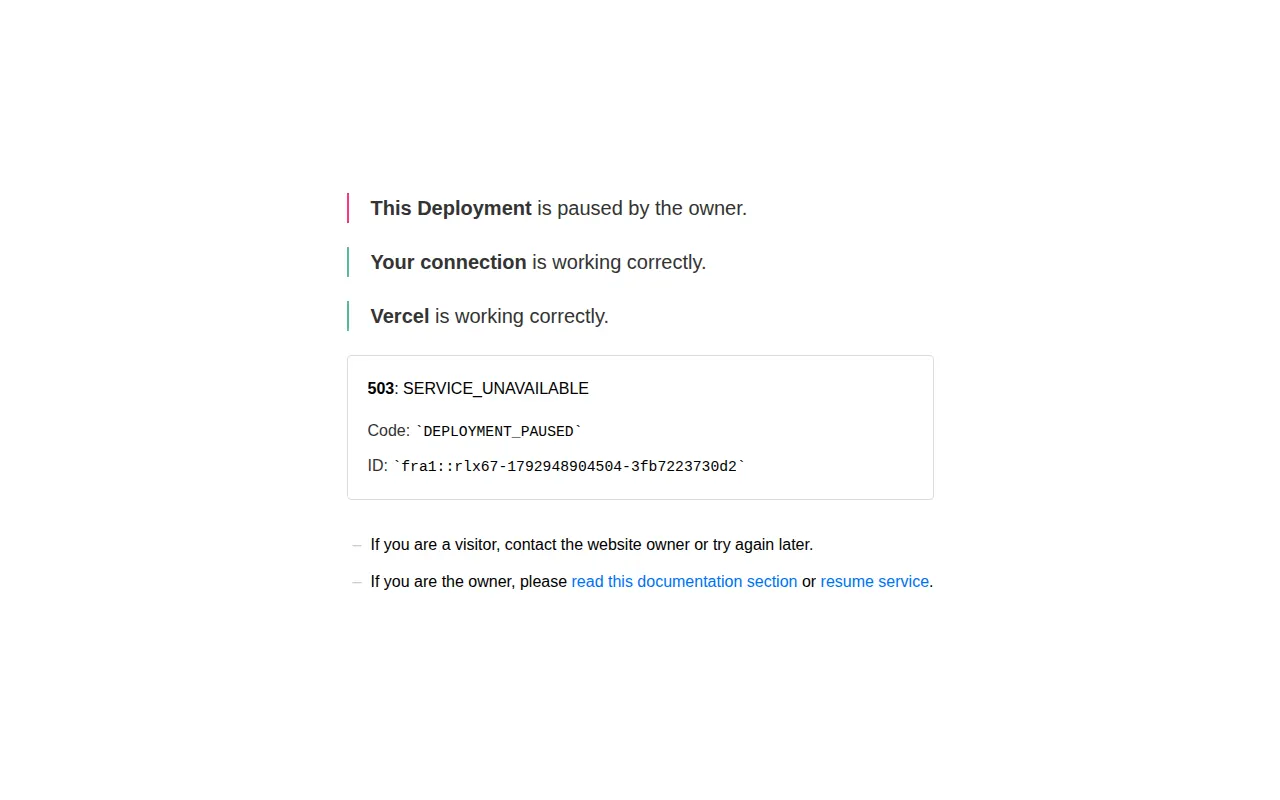Click the green bar beside Vercel
Viewport: 1280px width, 800px height.
click(348, 316)
